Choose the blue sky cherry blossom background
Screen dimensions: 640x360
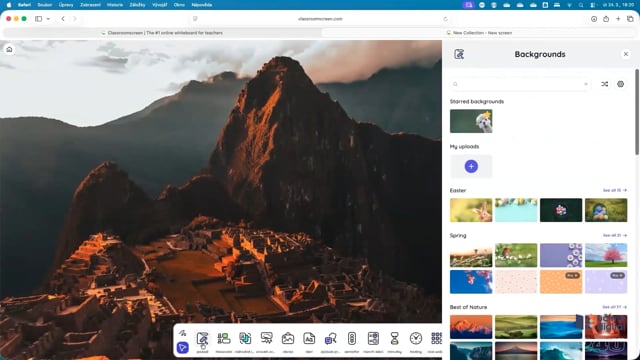[x=471, y=282]
